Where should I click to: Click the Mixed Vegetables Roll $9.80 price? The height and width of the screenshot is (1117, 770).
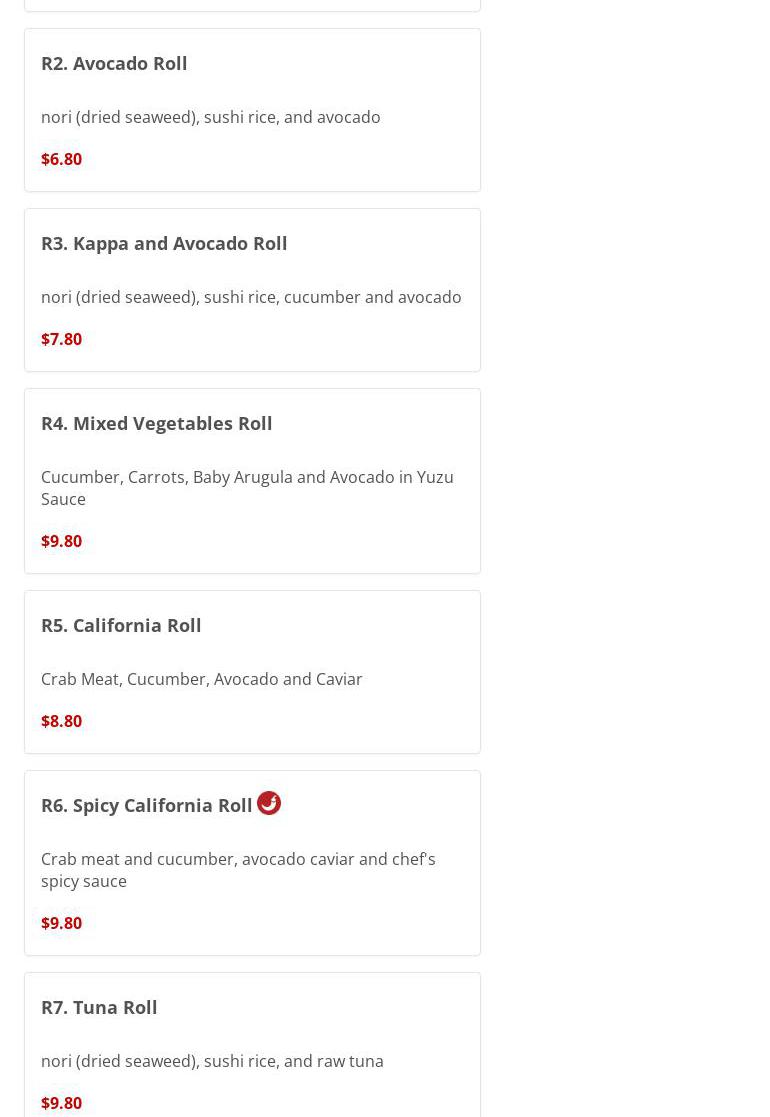61,541
